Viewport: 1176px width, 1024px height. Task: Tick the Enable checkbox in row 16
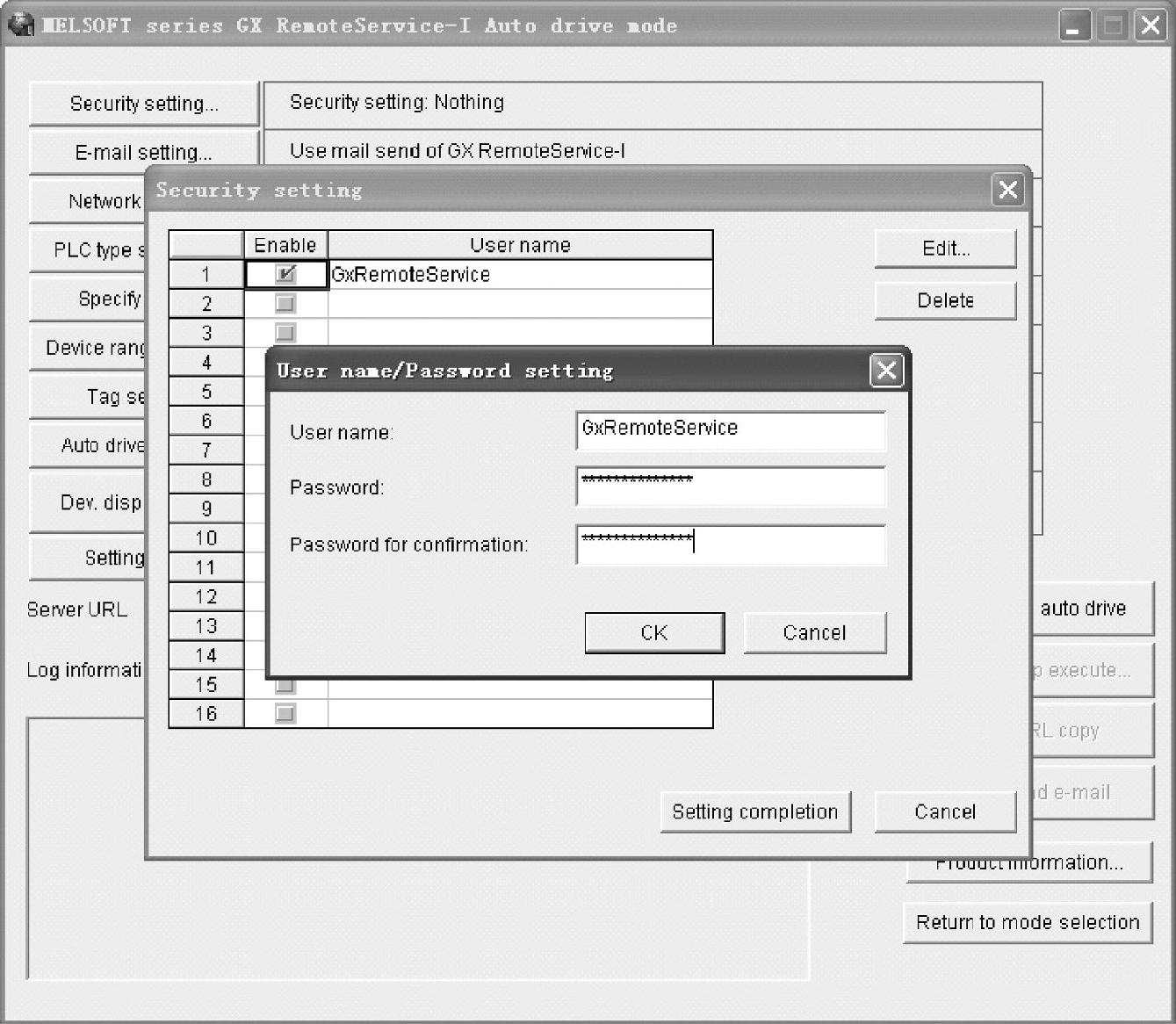click(285, 713)
